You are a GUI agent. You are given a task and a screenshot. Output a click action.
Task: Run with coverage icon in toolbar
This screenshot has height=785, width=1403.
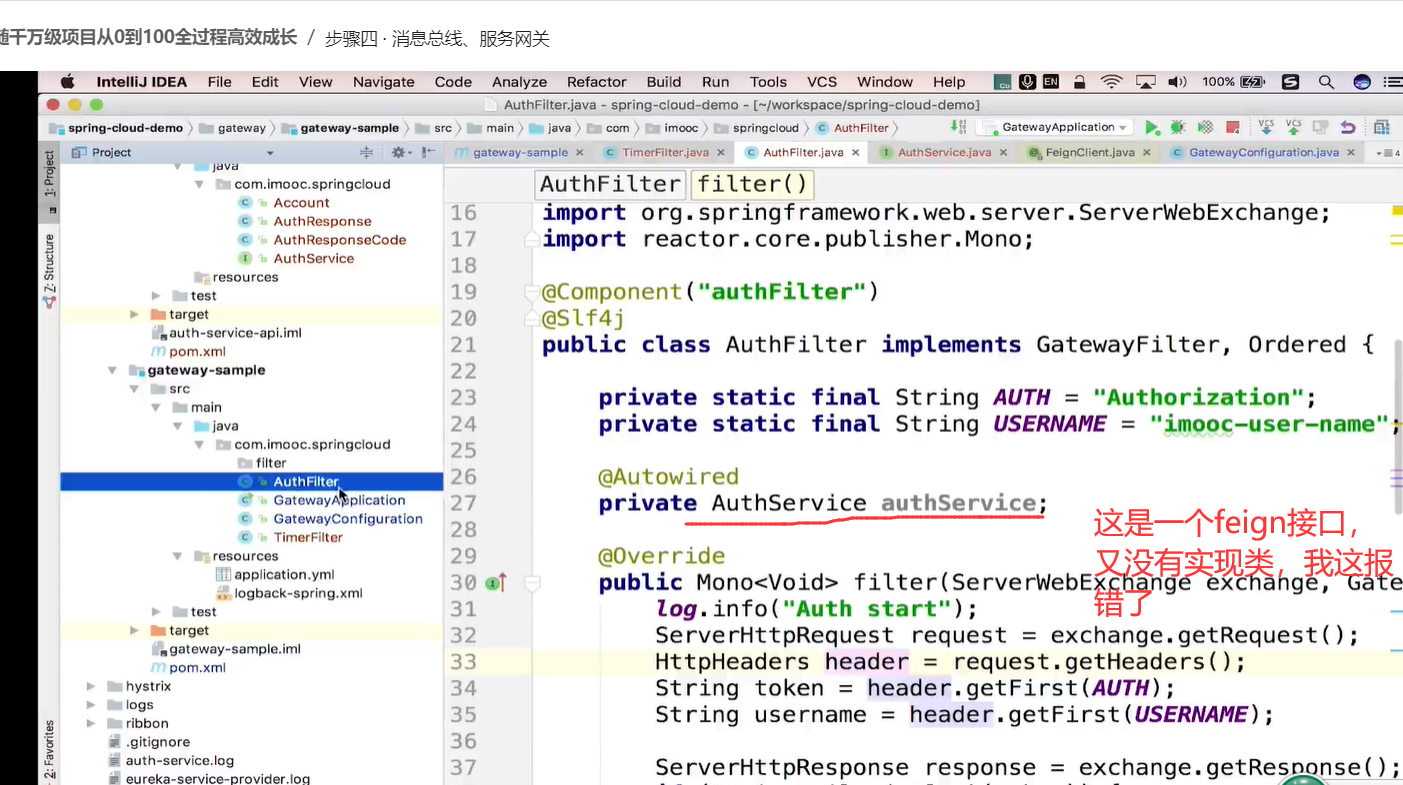click(x=1205, y=128)
